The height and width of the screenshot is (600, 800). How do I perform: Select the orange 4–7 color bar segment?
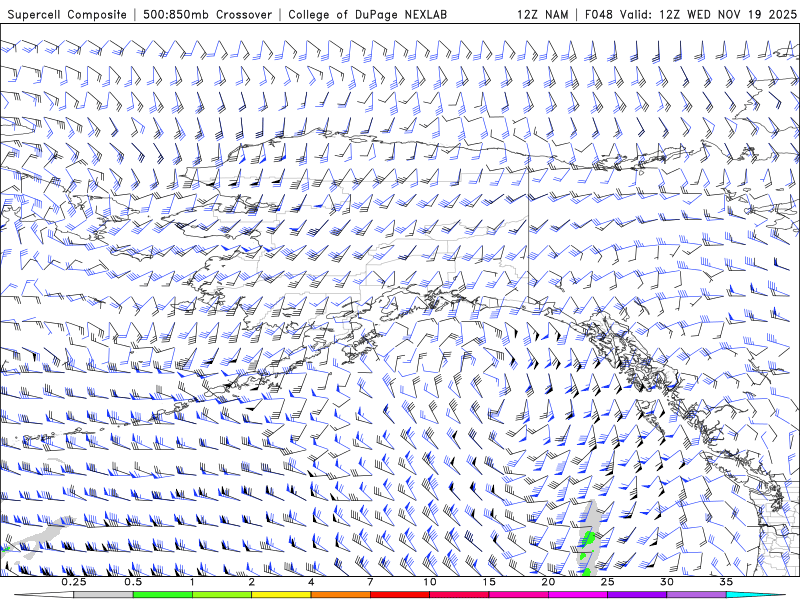coord(340,595)
